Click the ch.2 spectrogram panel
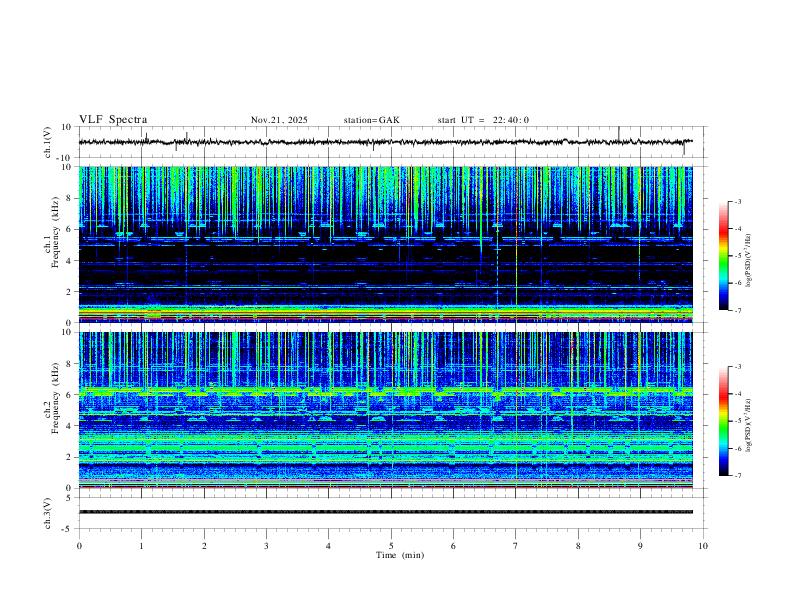This screenshot has width=792, height=612. tap(385, 410)
